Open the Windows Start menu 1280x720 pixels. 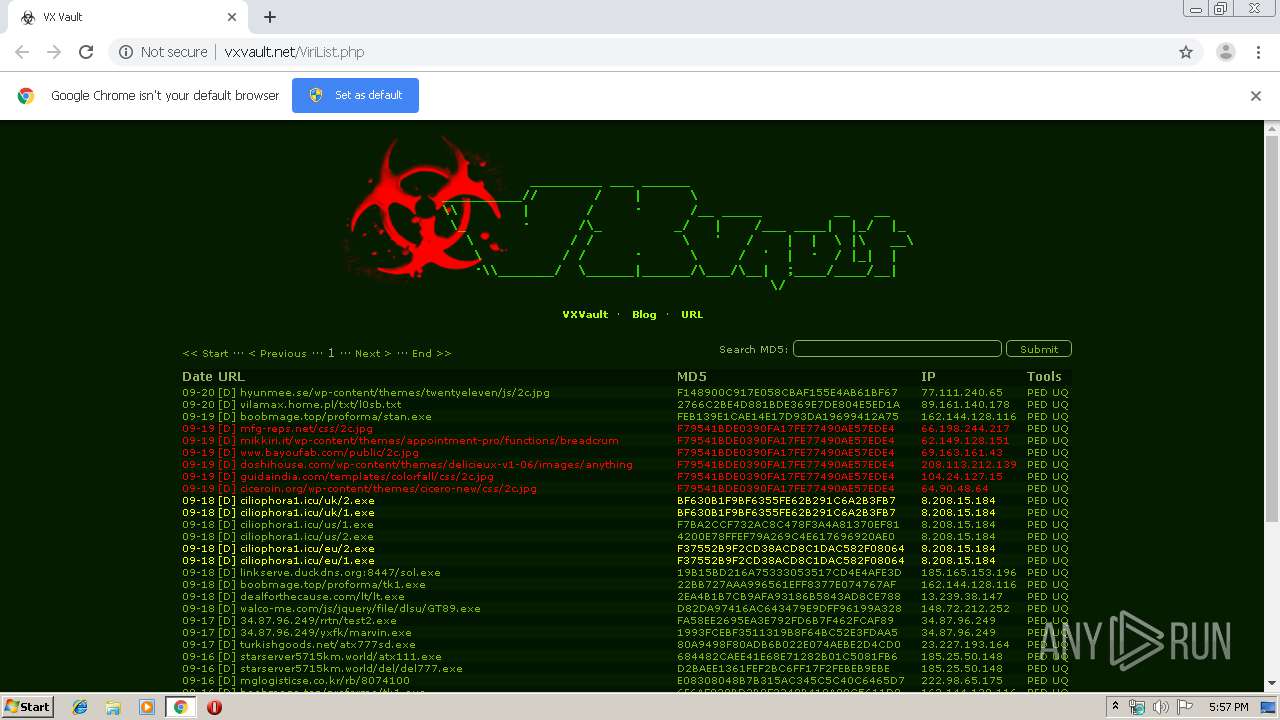[27, 707]
